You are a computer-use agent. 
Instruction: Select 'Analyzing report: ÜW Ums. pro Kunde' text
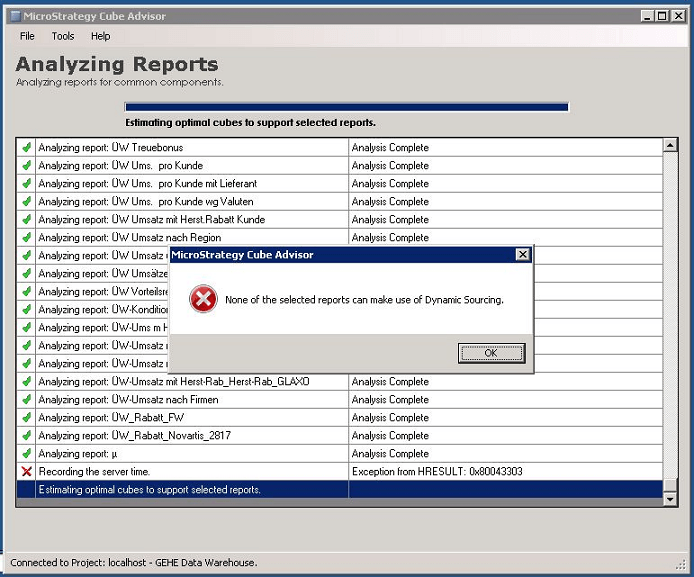(x=120, y=165)
